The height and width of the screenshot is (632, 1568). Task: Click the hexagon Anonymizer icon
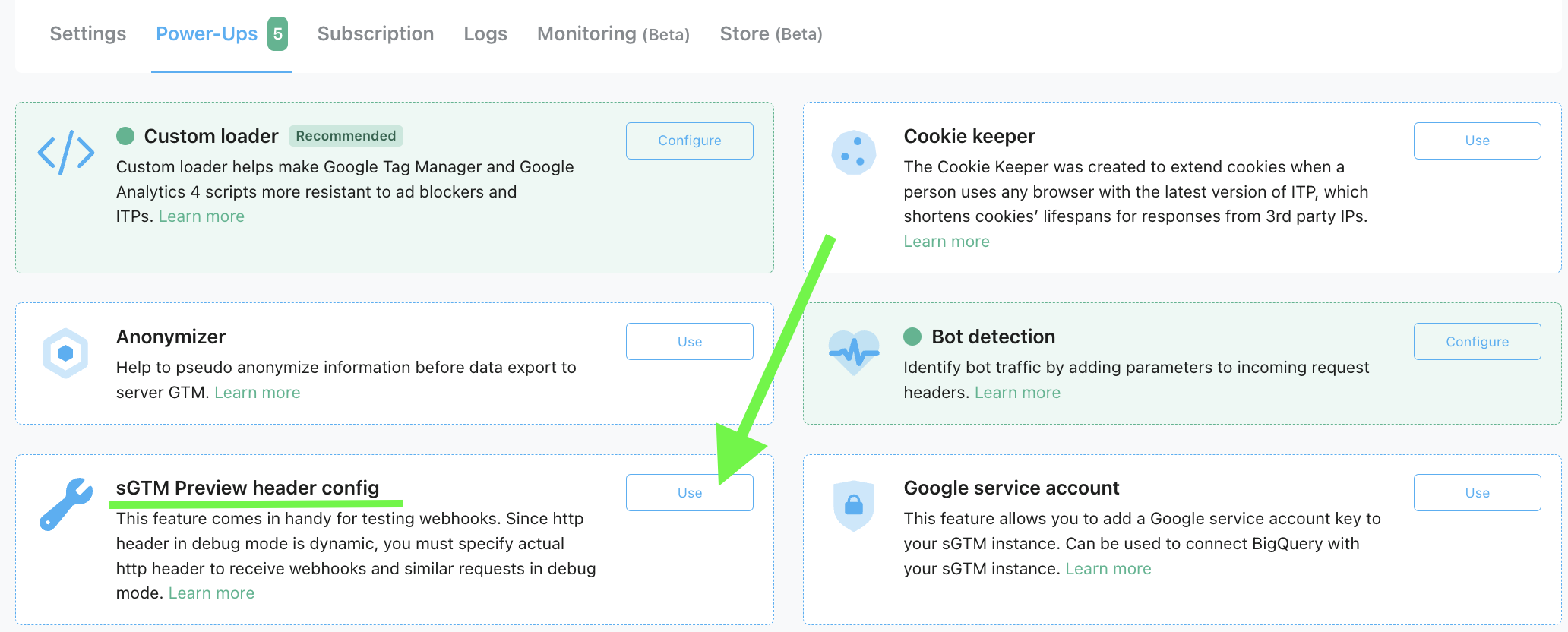(65, 352)
